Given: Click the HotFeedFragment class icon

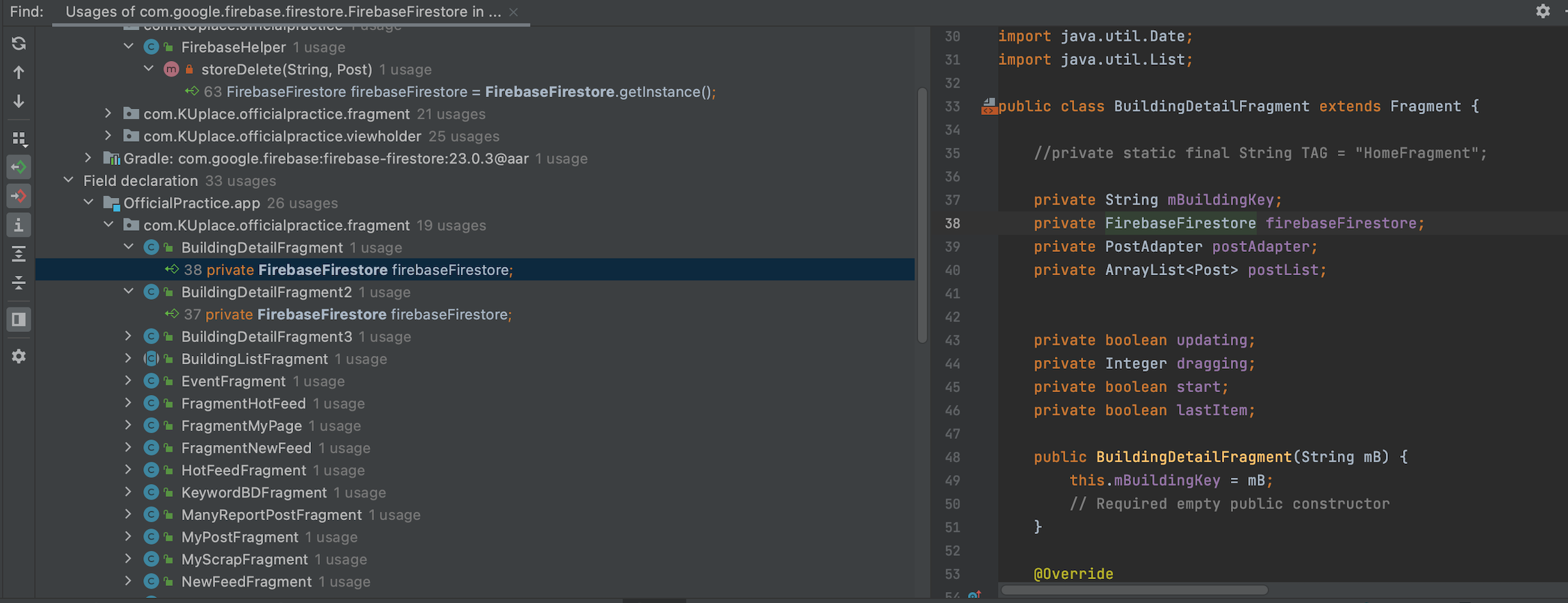Looking at the screenshot, I should pyautogui.click(x=151, y=470).
